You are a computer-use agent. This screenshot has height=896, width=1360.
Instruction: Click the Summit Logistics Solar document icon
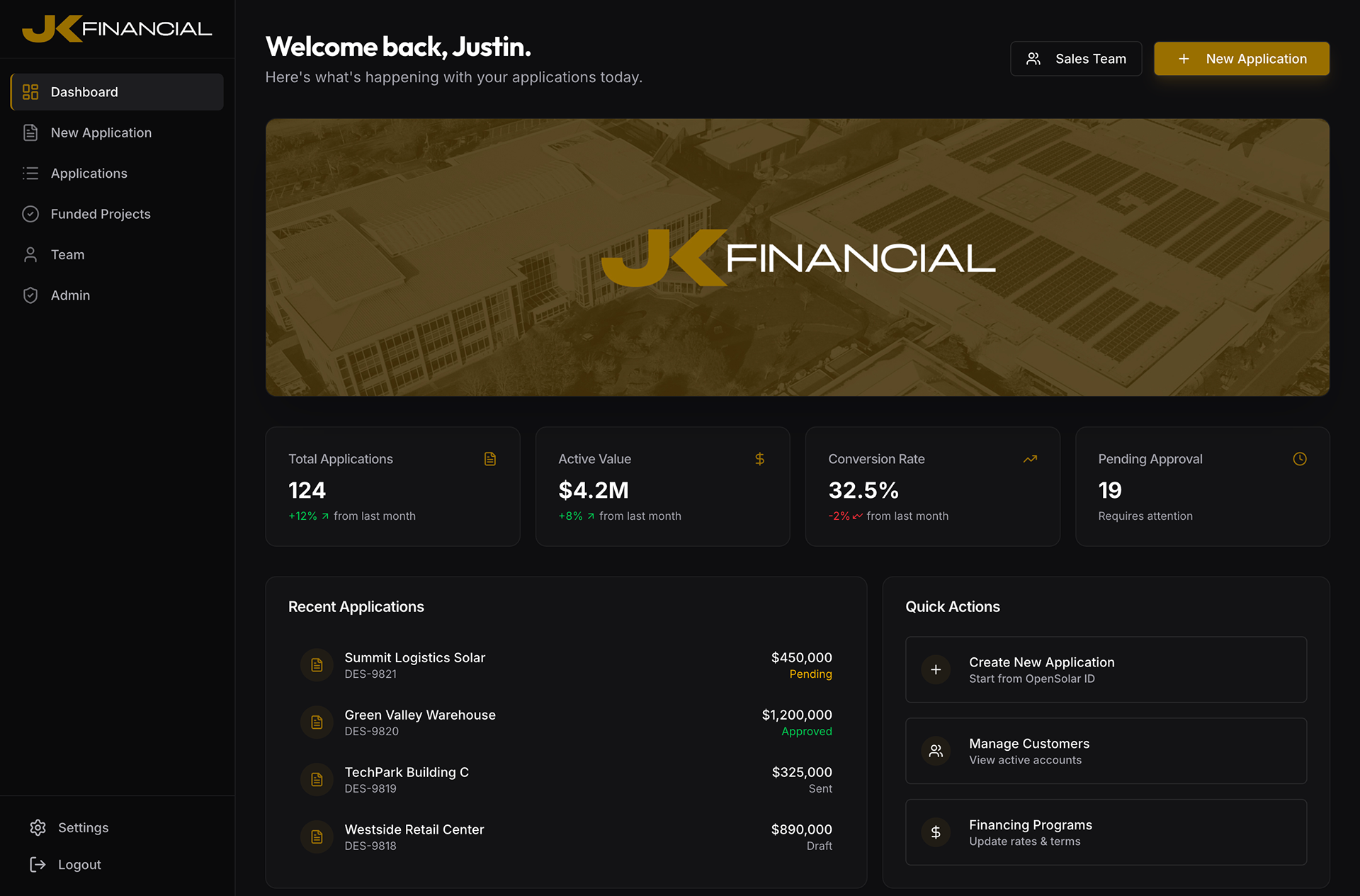[x=317, y=665]
